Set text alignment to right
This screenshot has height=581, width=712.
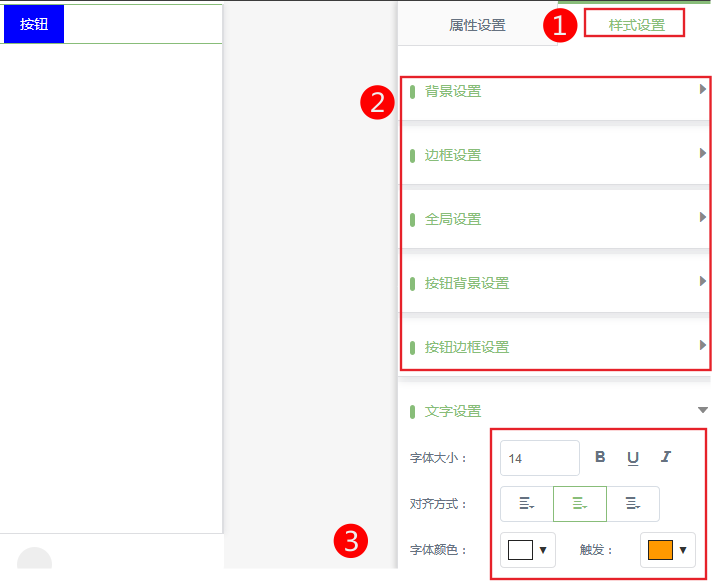tap(633, 504)
